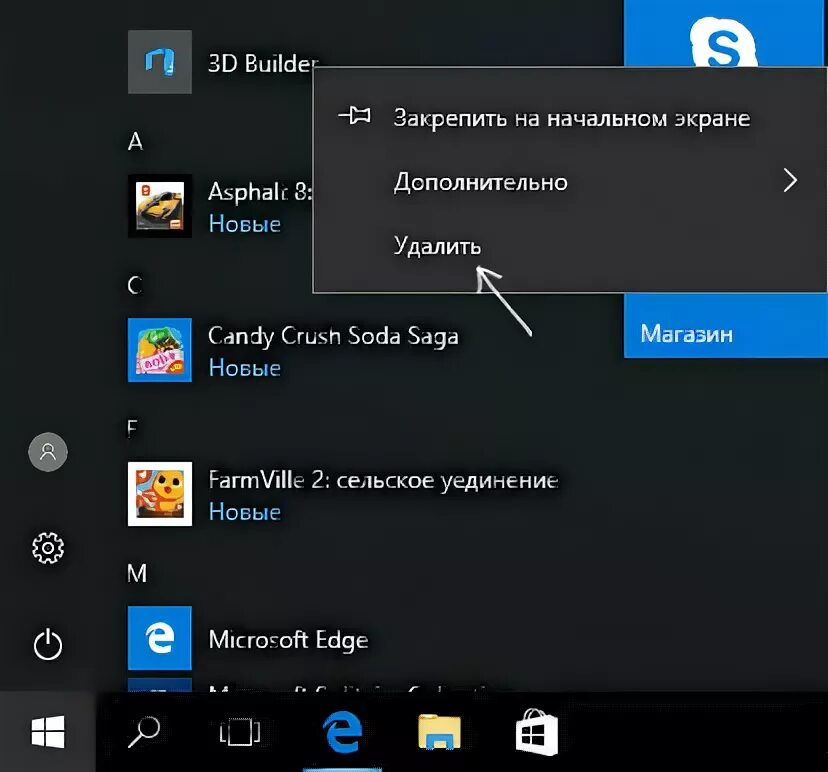
Task: Click 'Новые' under FarmVille 2
Action: pos(245,512)
